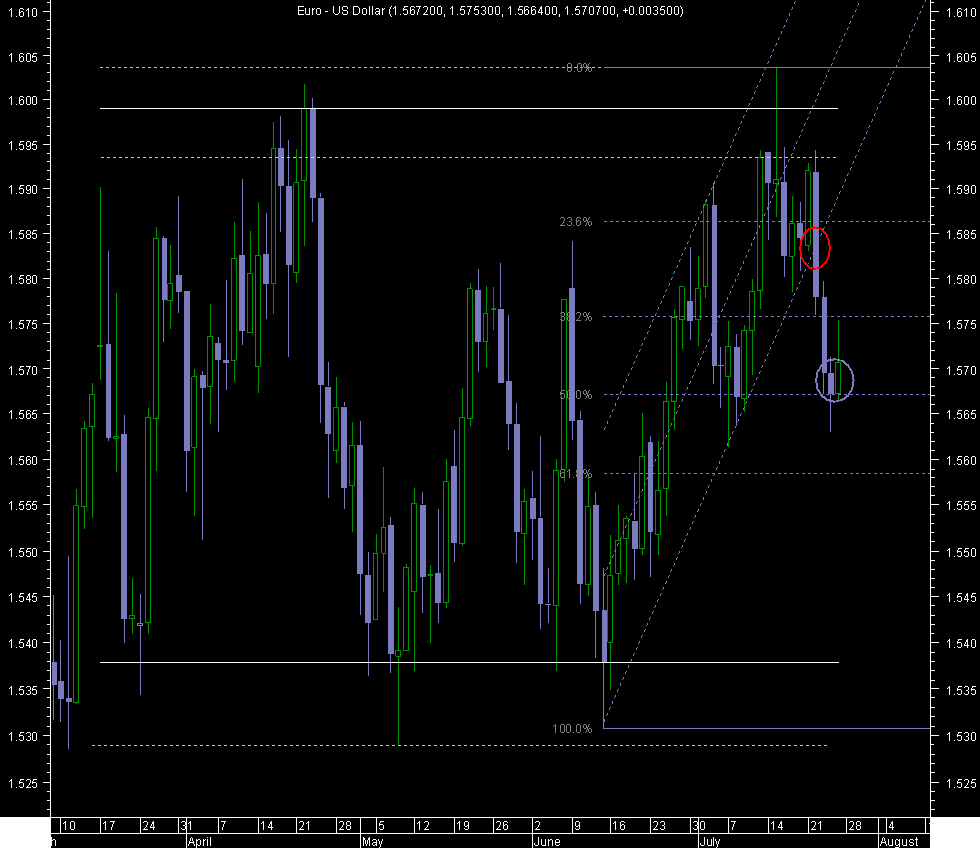Click 1.600 on the left price axis

[22, 100]
